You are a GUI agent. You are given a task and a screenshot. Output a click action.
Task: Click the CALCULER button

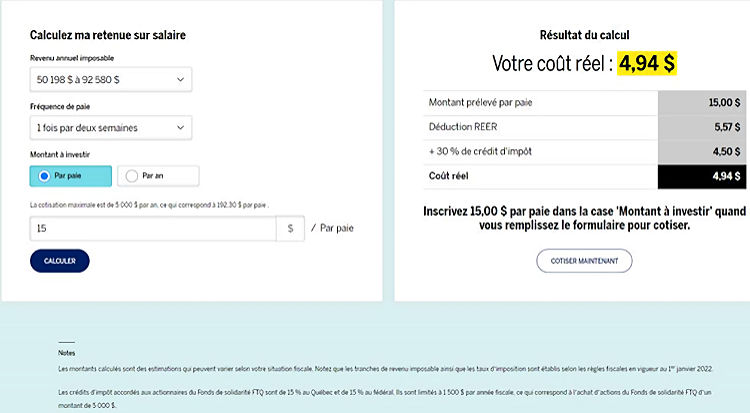tap(60, 261)
